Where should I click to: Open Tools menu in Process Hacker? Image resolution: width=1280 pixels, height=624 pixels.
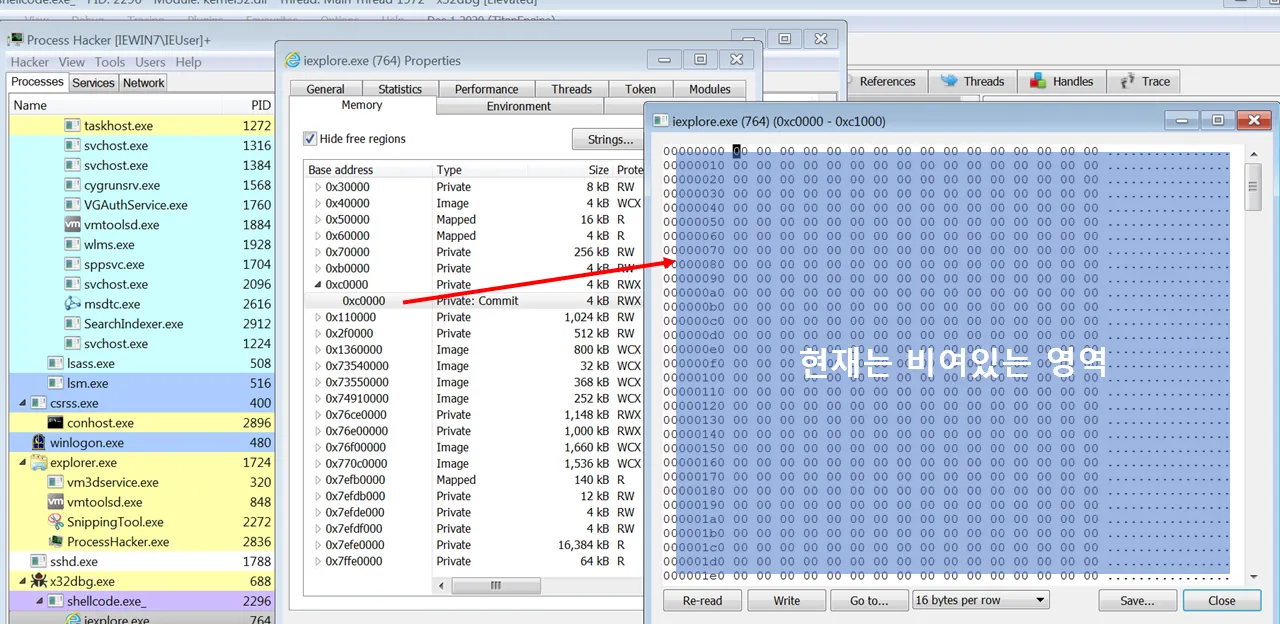click(110, 62)
